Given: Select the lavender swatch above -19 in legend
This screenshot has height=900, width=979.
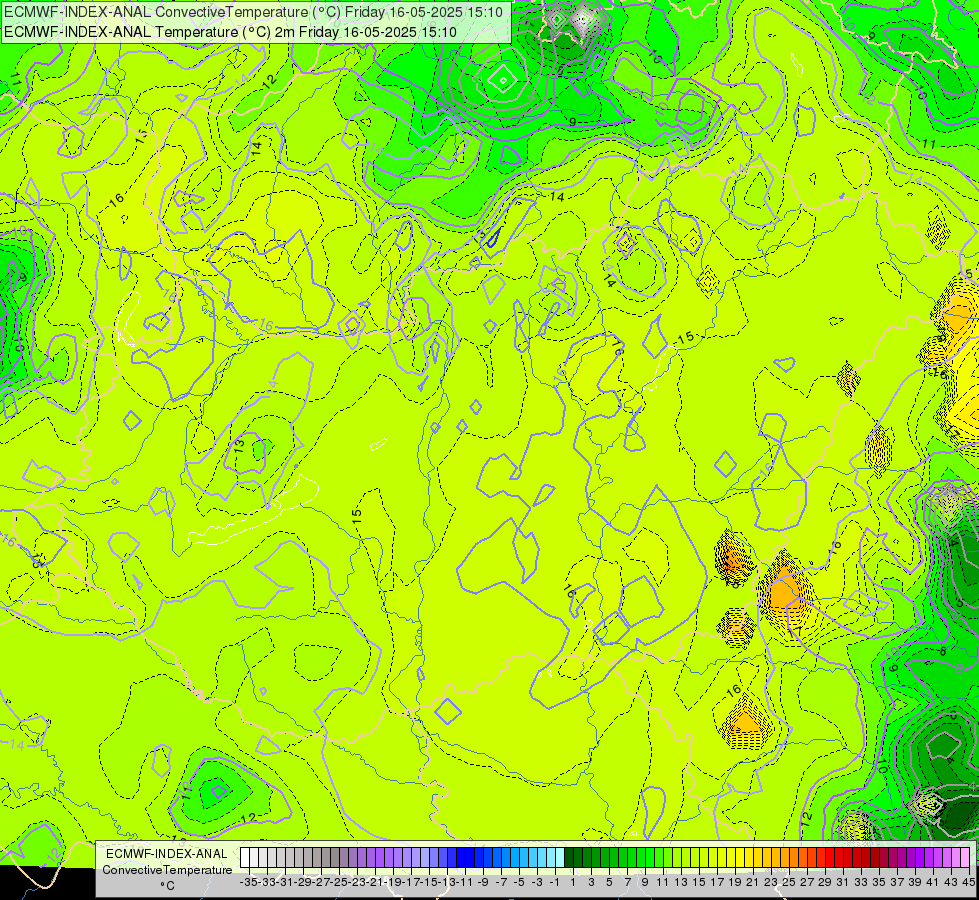Looking at the screenshot, I should pos(398,857).
